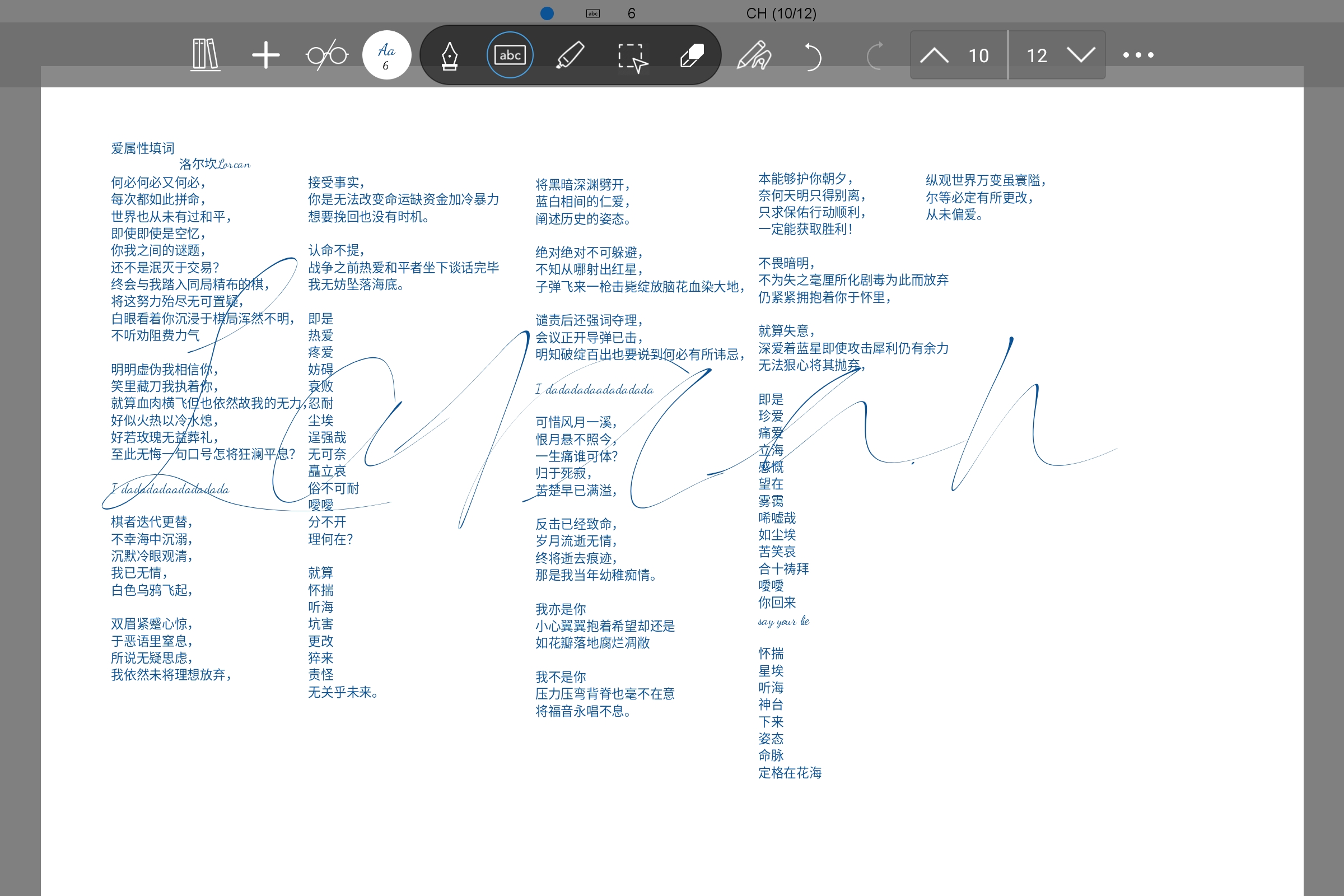Open the glasses read-only view icon
1344x896 pixels.
(327, 55)
